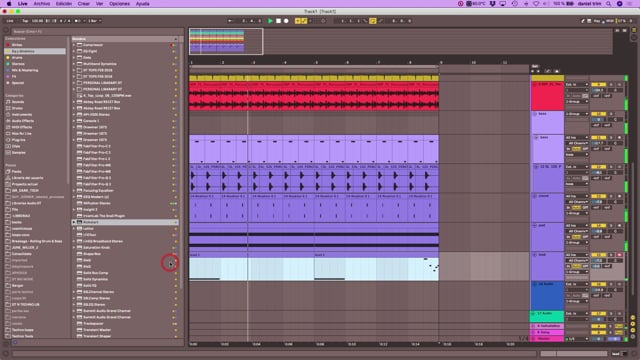Open the Samples browser category
The width and height of the screenshot is (640, 360).
click(18, 153)
